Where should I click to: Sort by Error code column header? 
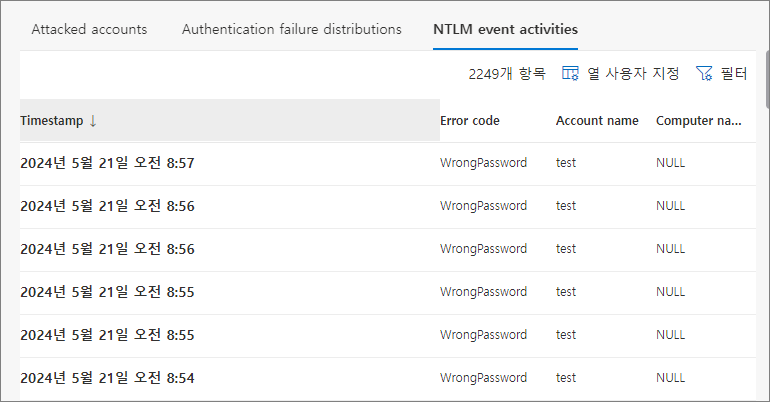click(470, 121)
